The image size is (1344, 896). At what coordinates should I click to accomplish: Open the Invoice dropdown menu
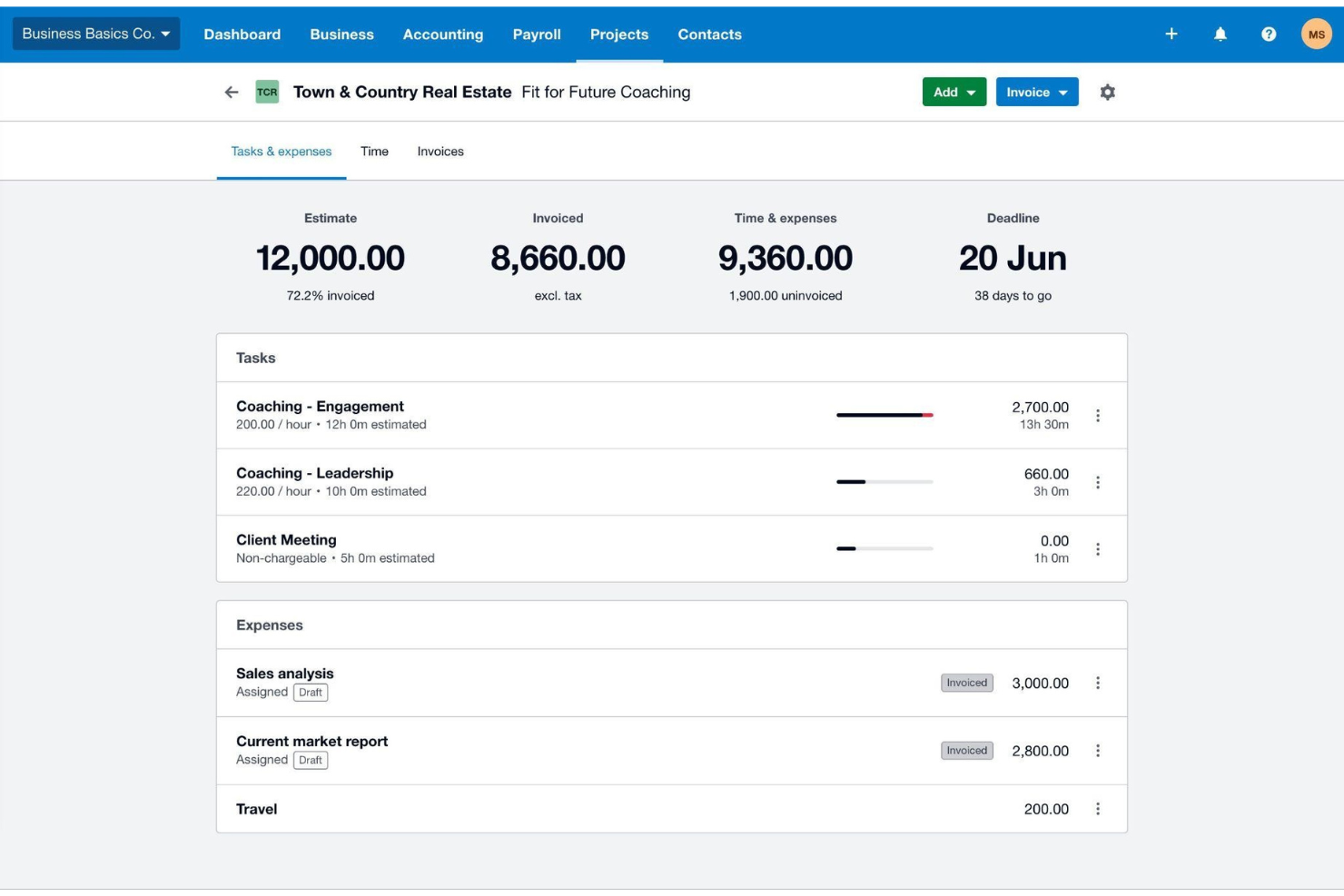[x=1036, y=92]
